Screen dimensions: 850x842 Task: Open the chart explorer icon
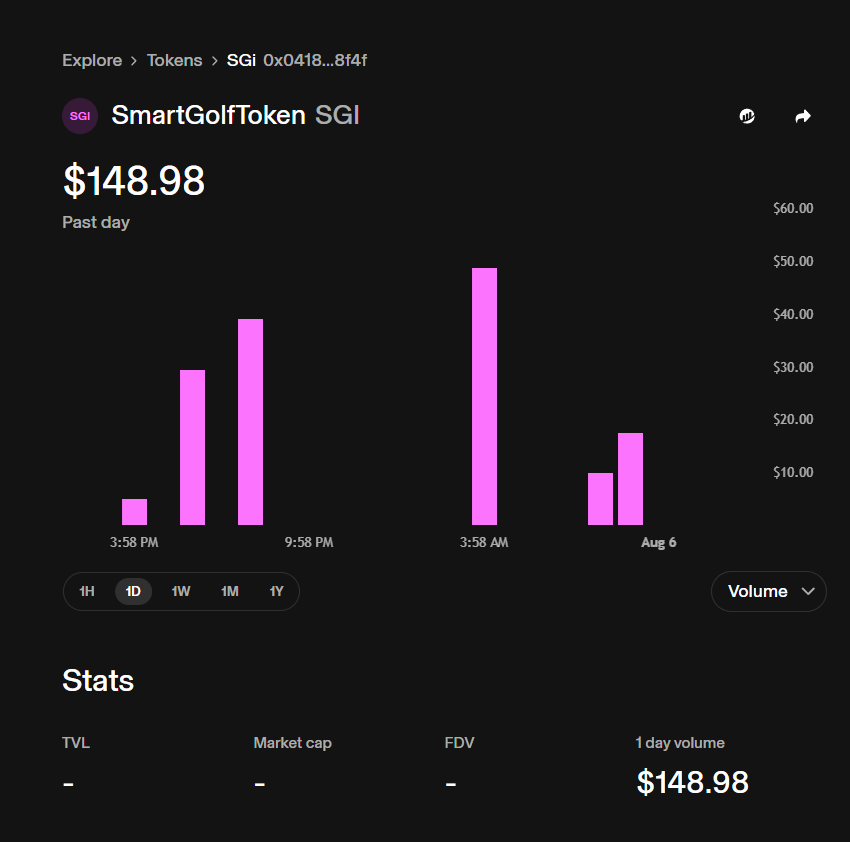tap(747, 116)
